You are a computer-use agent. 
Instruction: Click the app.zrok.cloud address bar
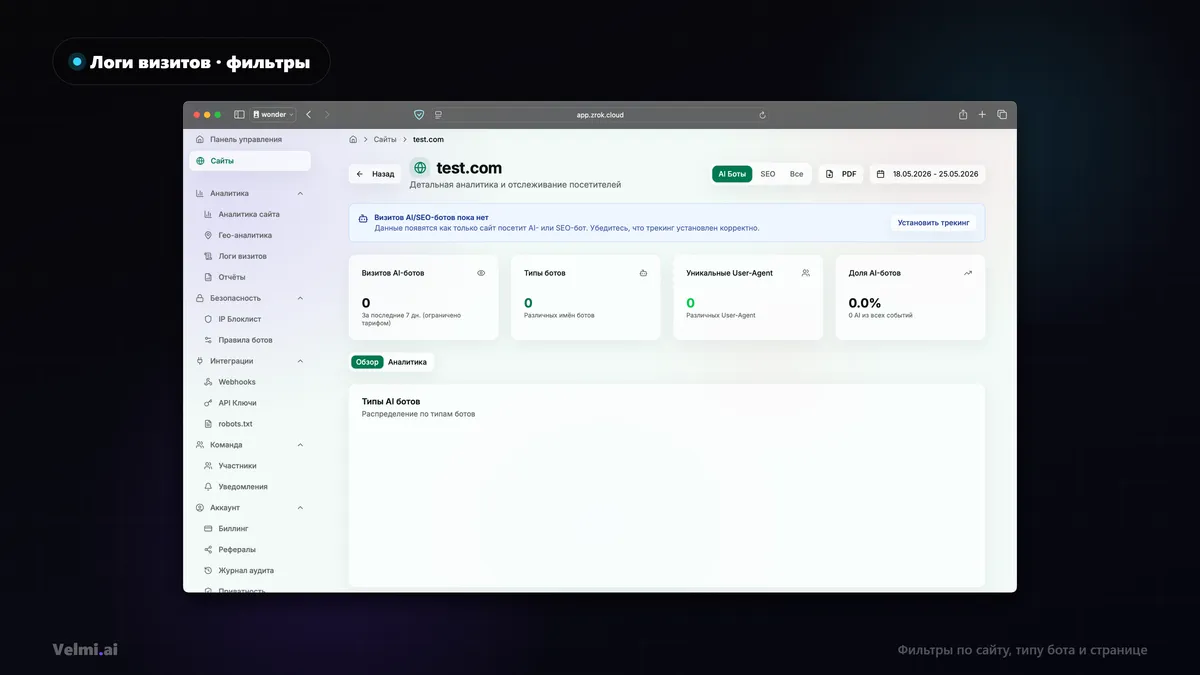[600, 115]
